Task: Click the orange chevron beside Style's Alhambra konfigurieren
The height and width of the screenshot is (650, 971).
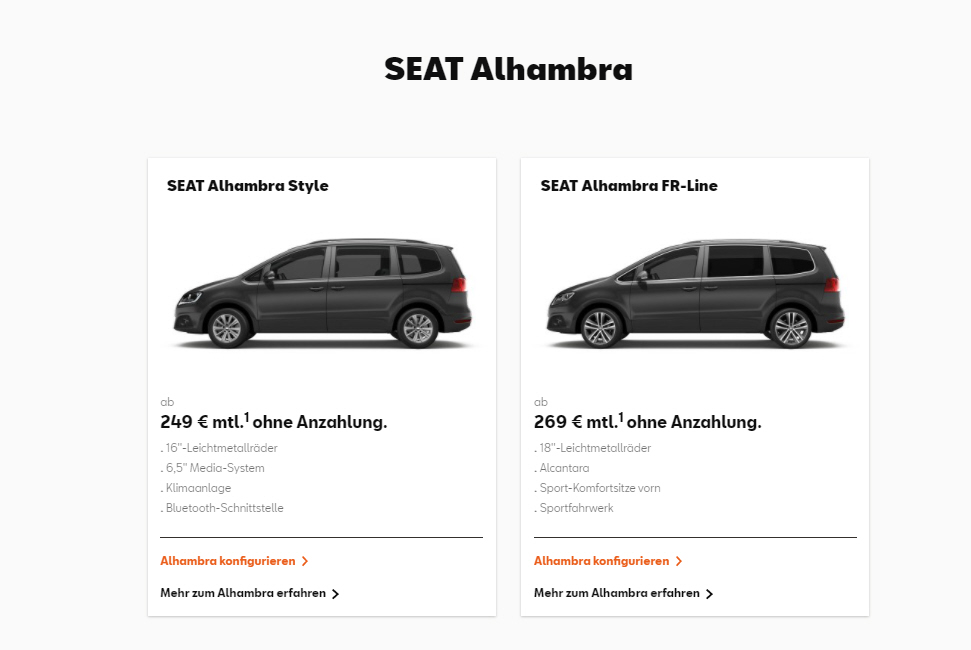Action: tap(305, 562)
